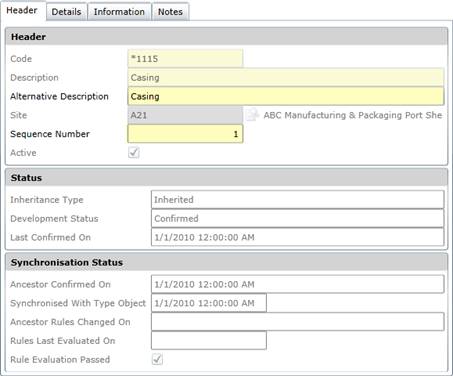Click the Description field showing Casing
This screenshot has height=376, width=453.
[x=286, y=77]
